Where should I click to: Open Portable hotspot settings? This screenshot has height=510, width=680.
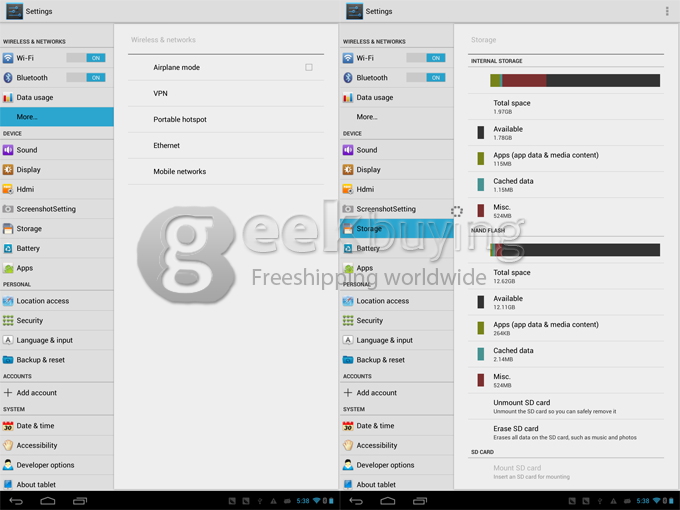(226, 119)
